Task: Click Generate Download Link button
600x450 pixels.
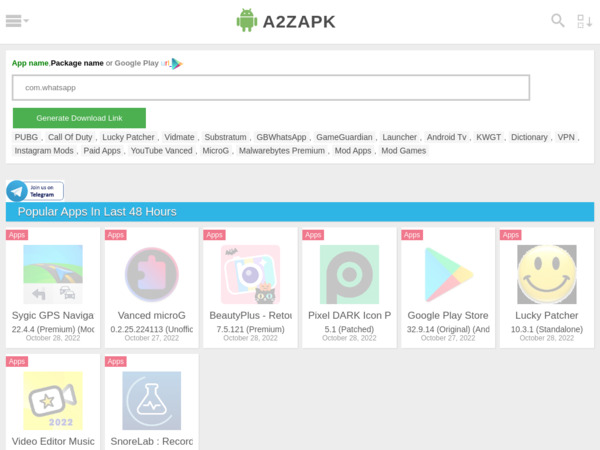Action: point(79,118)
